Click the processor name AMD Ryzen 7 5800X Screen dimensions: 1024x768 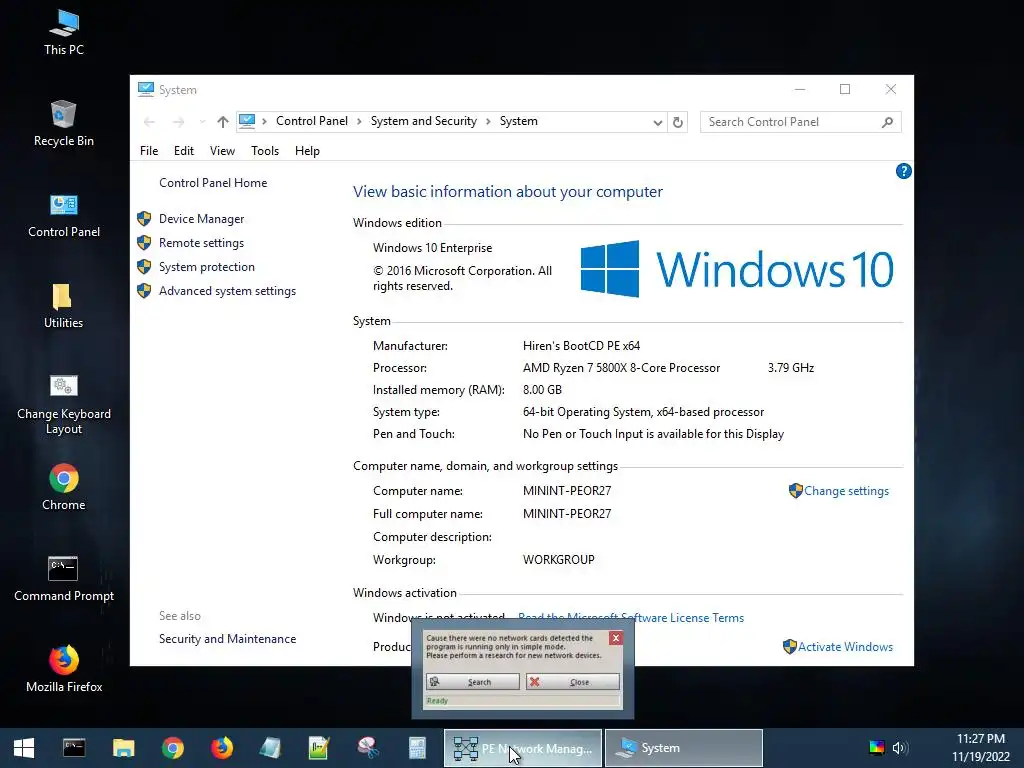(621, 368)
